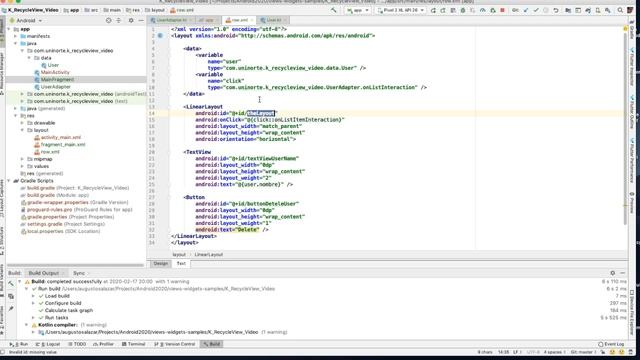The height and width of the screenshot is (360, 640).
Task: Toggle the TODO tool window
Action: pos(77,344)
